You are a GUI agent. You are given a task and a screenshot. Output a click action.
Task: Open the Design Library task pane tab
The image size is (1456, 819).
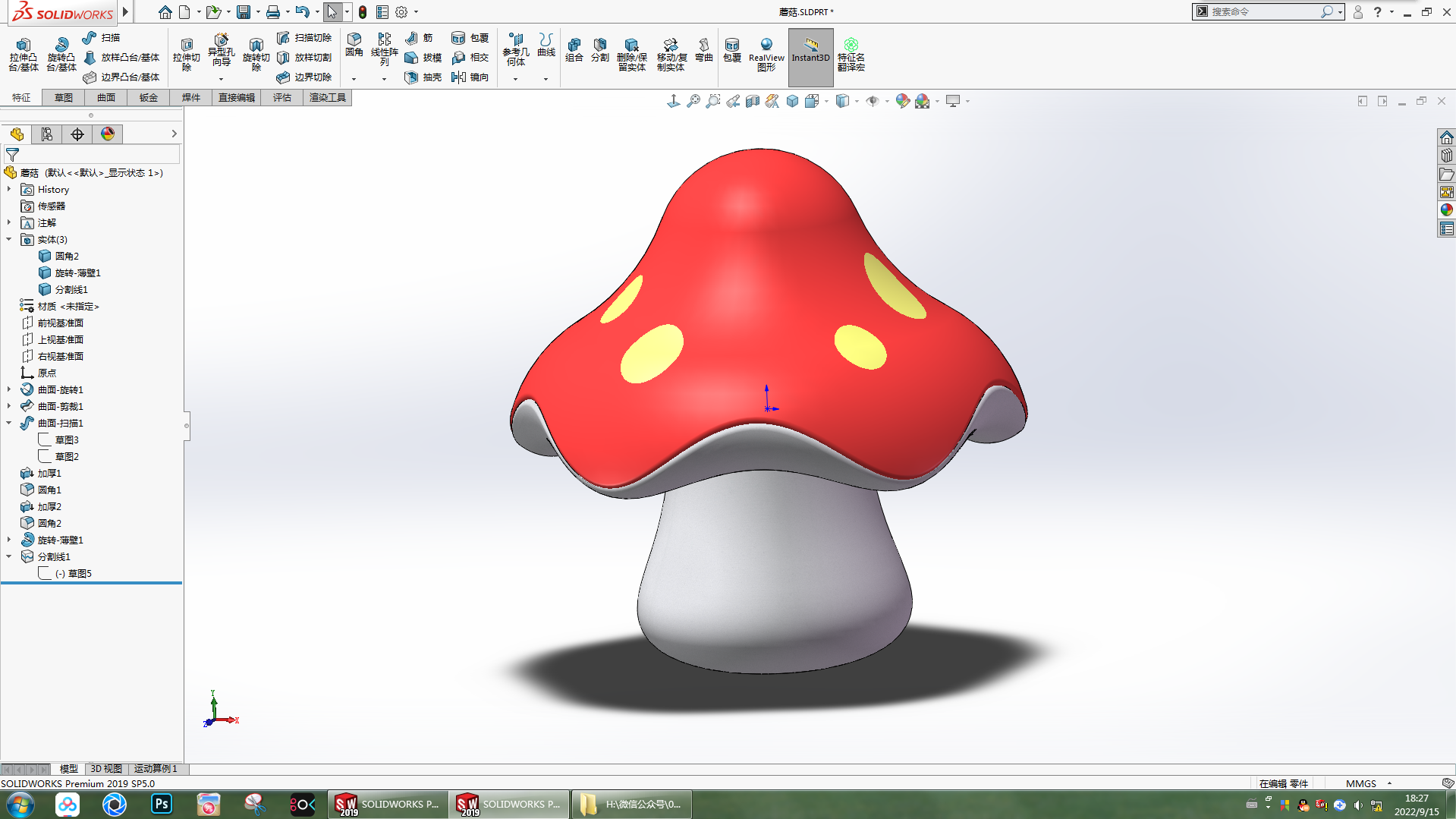(1447, 156)
